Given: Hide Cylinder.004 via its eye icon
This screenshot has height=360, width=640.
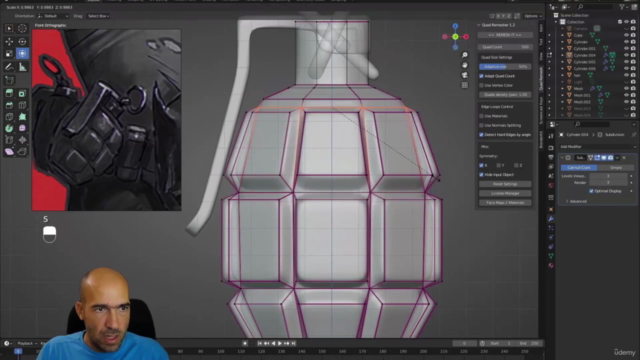Looking at the screenshot, I should pyautogui.click(x=627, y=55).
